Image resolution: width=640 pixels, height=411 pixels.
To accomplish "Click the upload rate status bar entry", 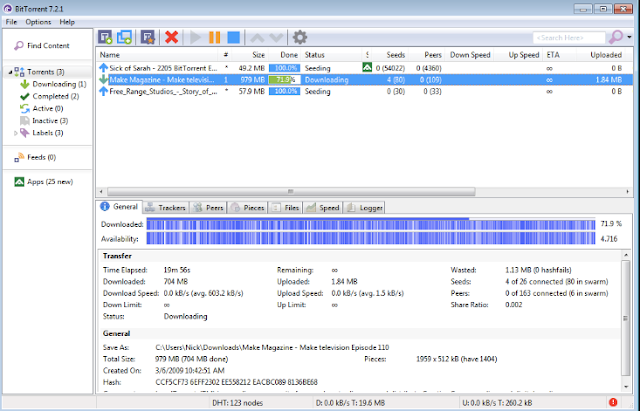I will coord(497,403).
